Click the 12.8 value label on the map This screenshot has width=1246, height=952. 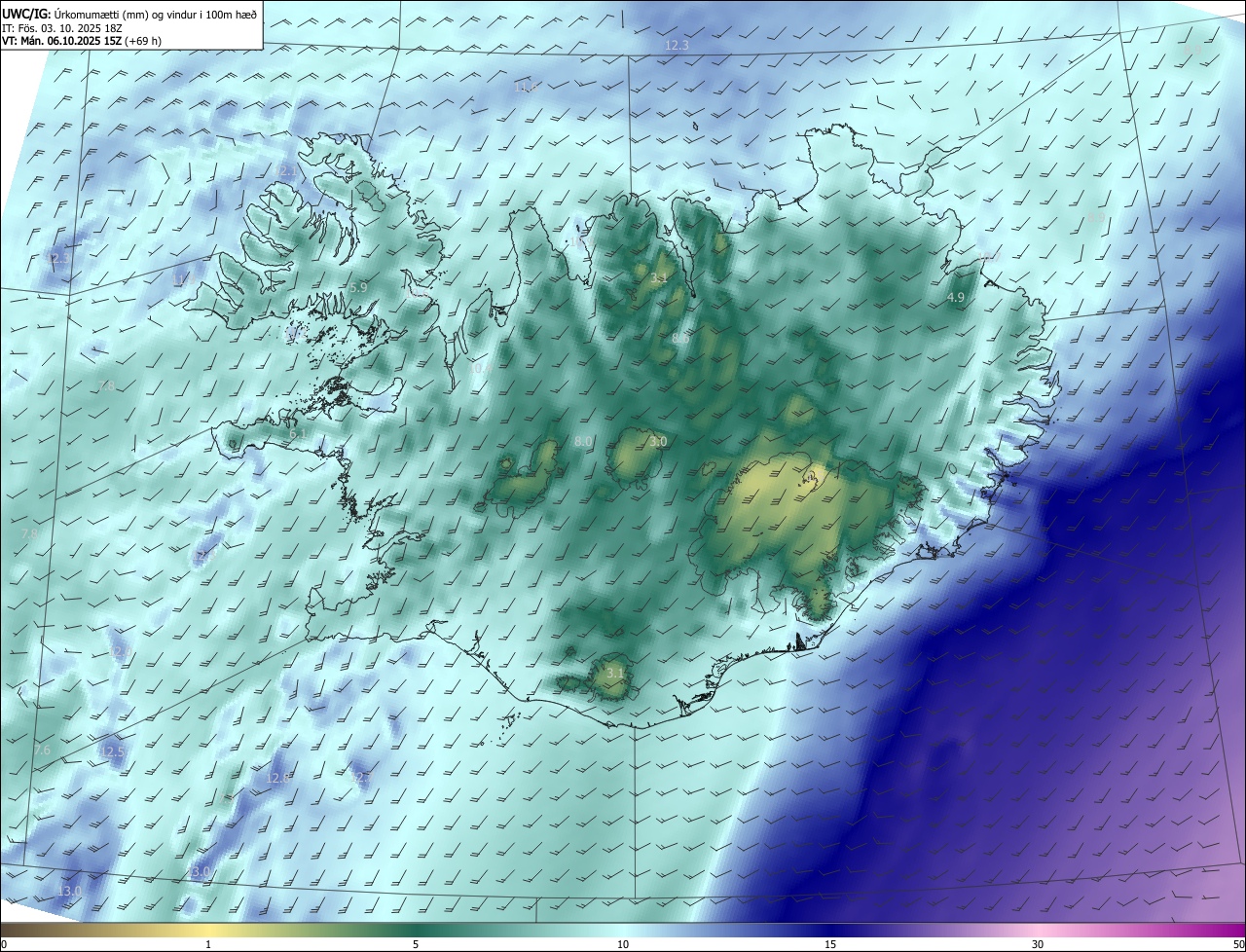click(278, 779)
